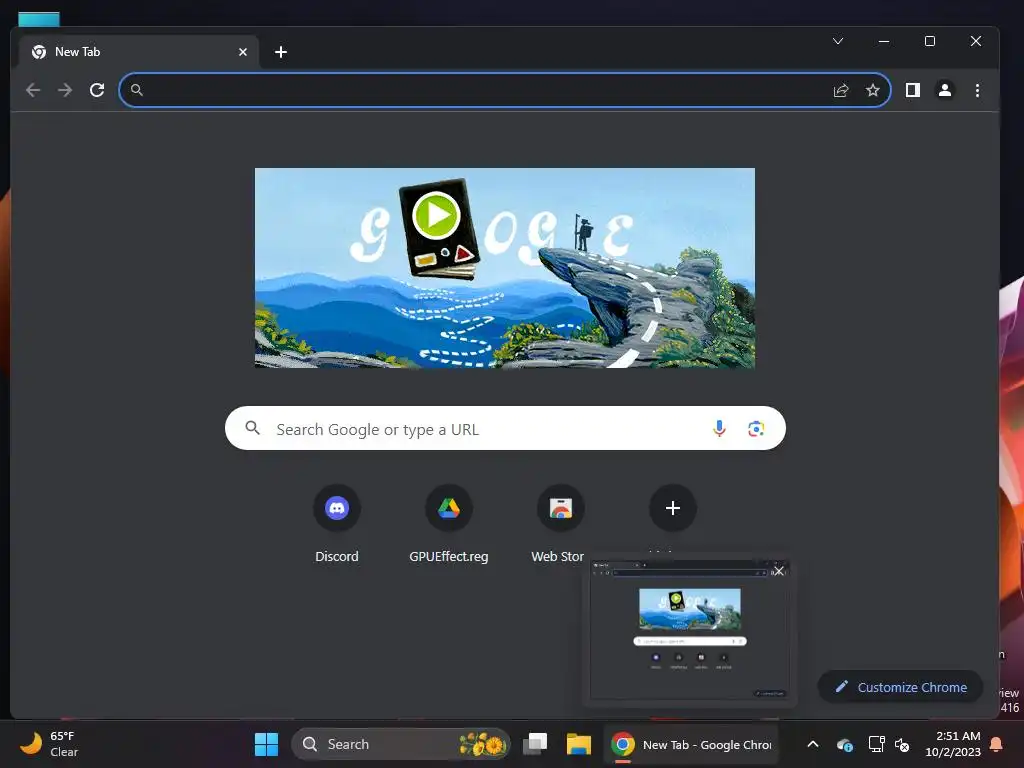Select the Chrome window preview thumbnail
Image resolution: width=1024 pixels, height=768 pixels.
coord(689,631)
